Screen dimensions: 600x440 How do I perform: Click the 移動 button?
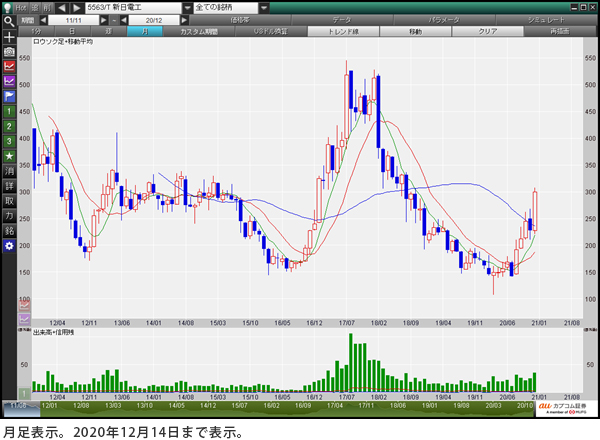point(416,31)
